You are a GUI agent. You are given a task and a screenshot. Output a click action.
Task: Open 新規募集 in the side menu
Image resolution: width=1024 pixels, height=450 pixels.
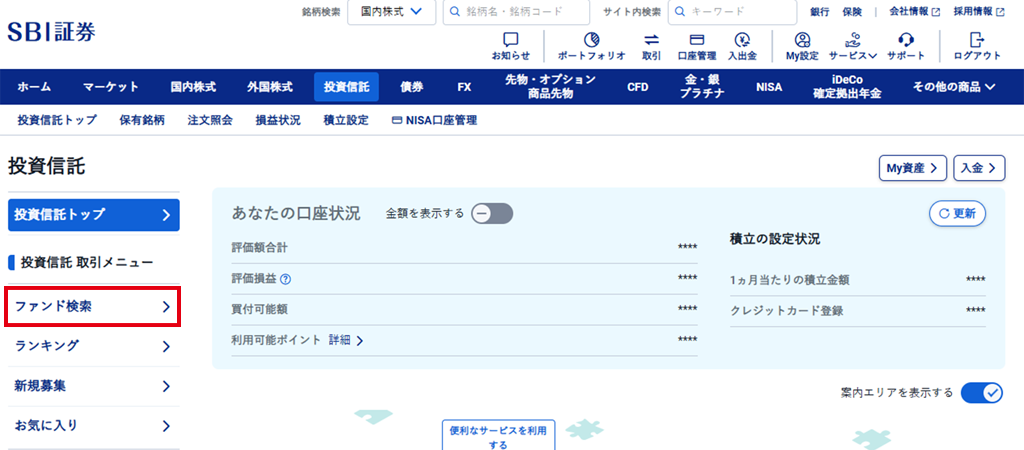92,386
